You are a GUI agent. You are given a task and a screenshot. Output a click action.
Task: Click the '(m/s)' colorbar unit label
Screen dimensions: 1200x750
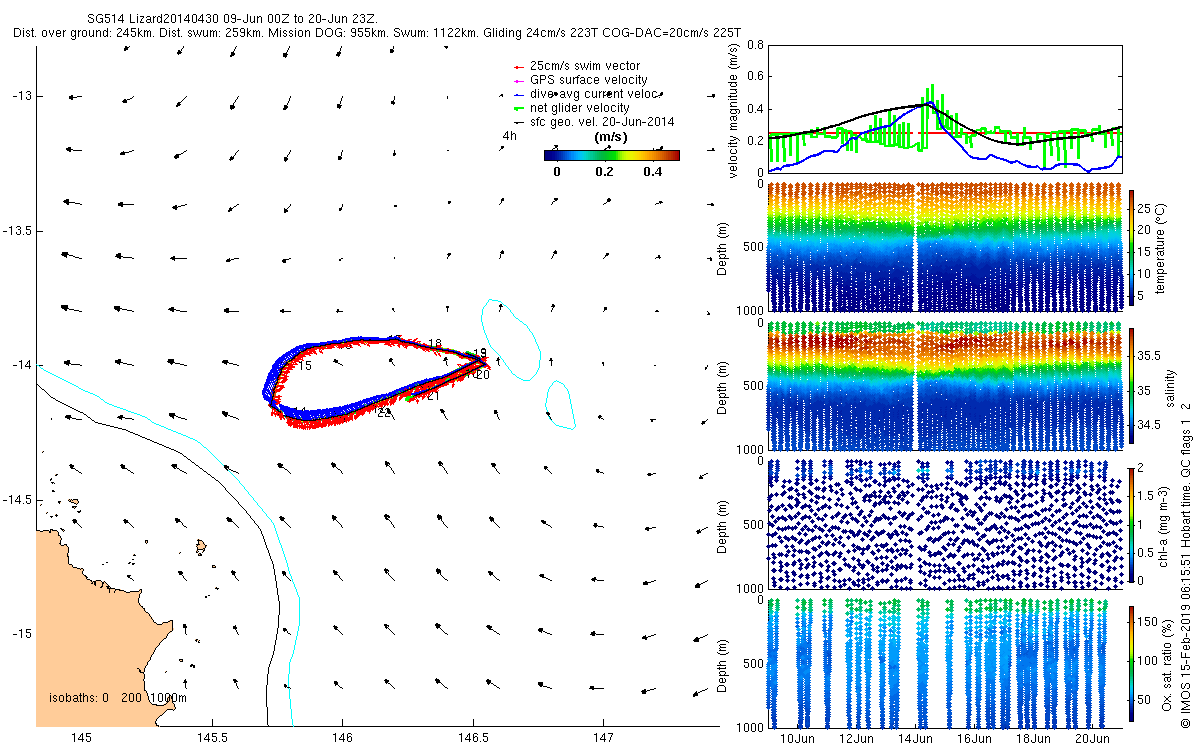[x=611, y=137]
